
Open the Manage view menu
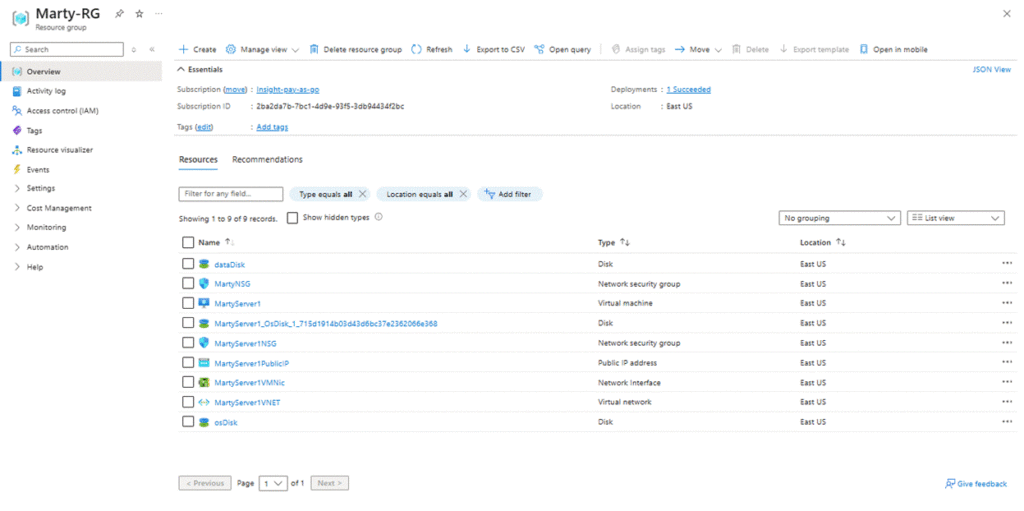click(x=262, y=49)
